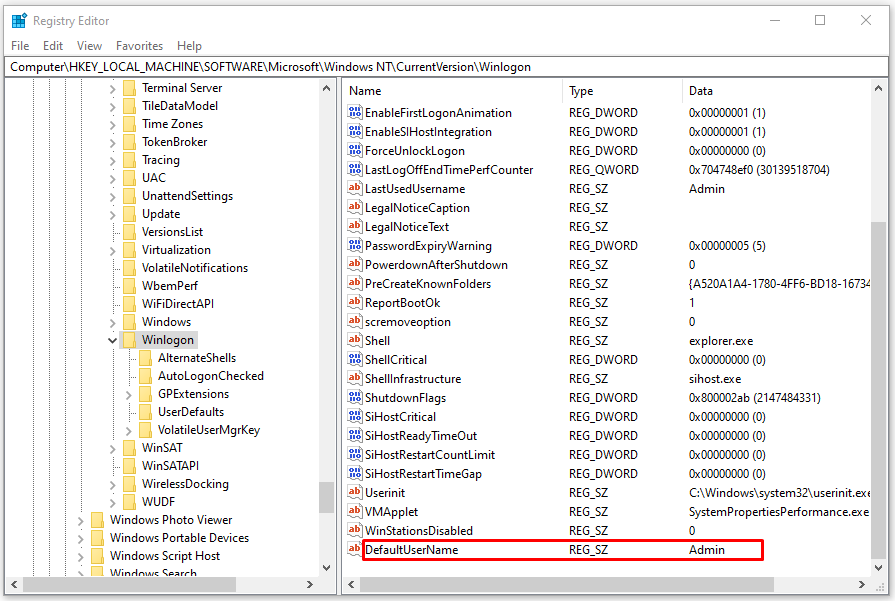Screen dimensions: 895x601
Task: Select the AutoLogonChecked key
Action: click(211, 376)
